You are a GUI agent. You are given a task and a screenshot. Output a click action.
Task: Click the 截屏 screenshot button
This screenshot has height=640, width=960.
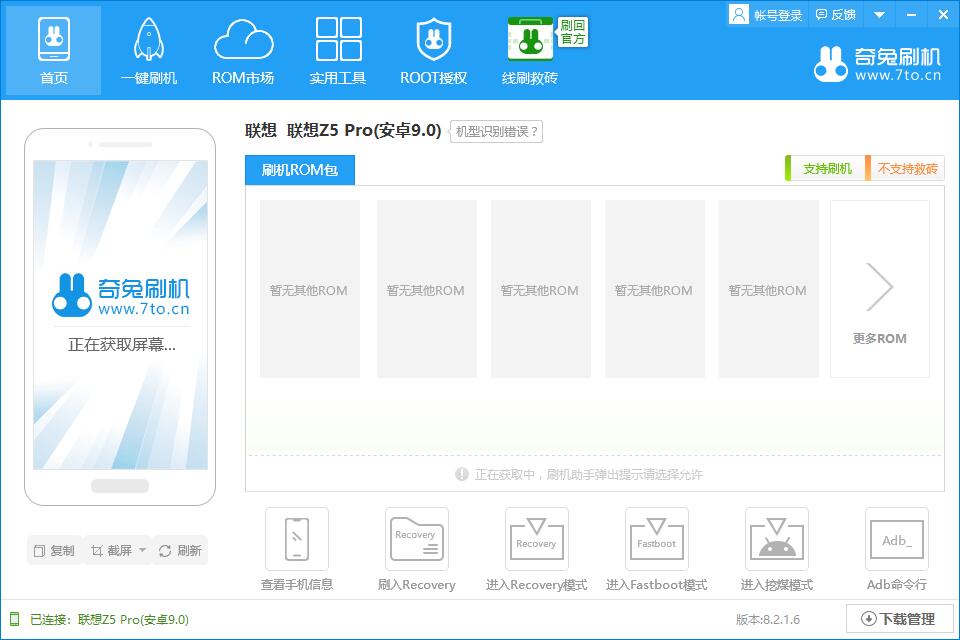click(x=111, y=551)
